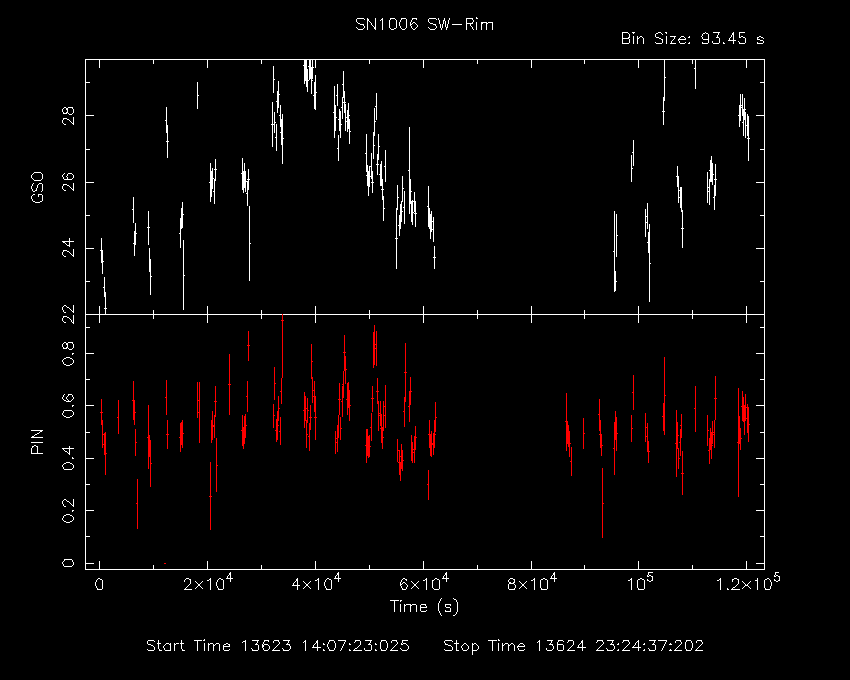Click the 6×10^4 tick label on the time axis
This screenshot has width=850, height=680.
[x=424, y=583]
